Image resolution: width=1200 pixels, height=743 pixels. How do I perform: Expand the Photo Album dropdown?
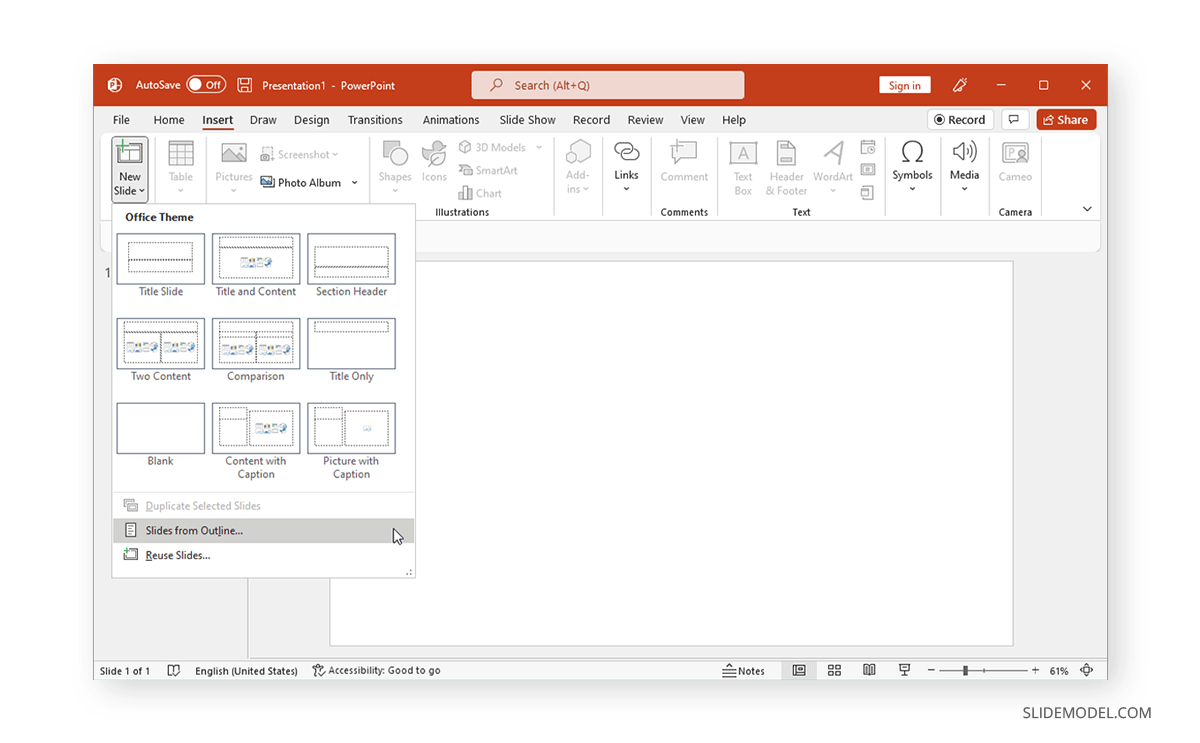[355, 182]
